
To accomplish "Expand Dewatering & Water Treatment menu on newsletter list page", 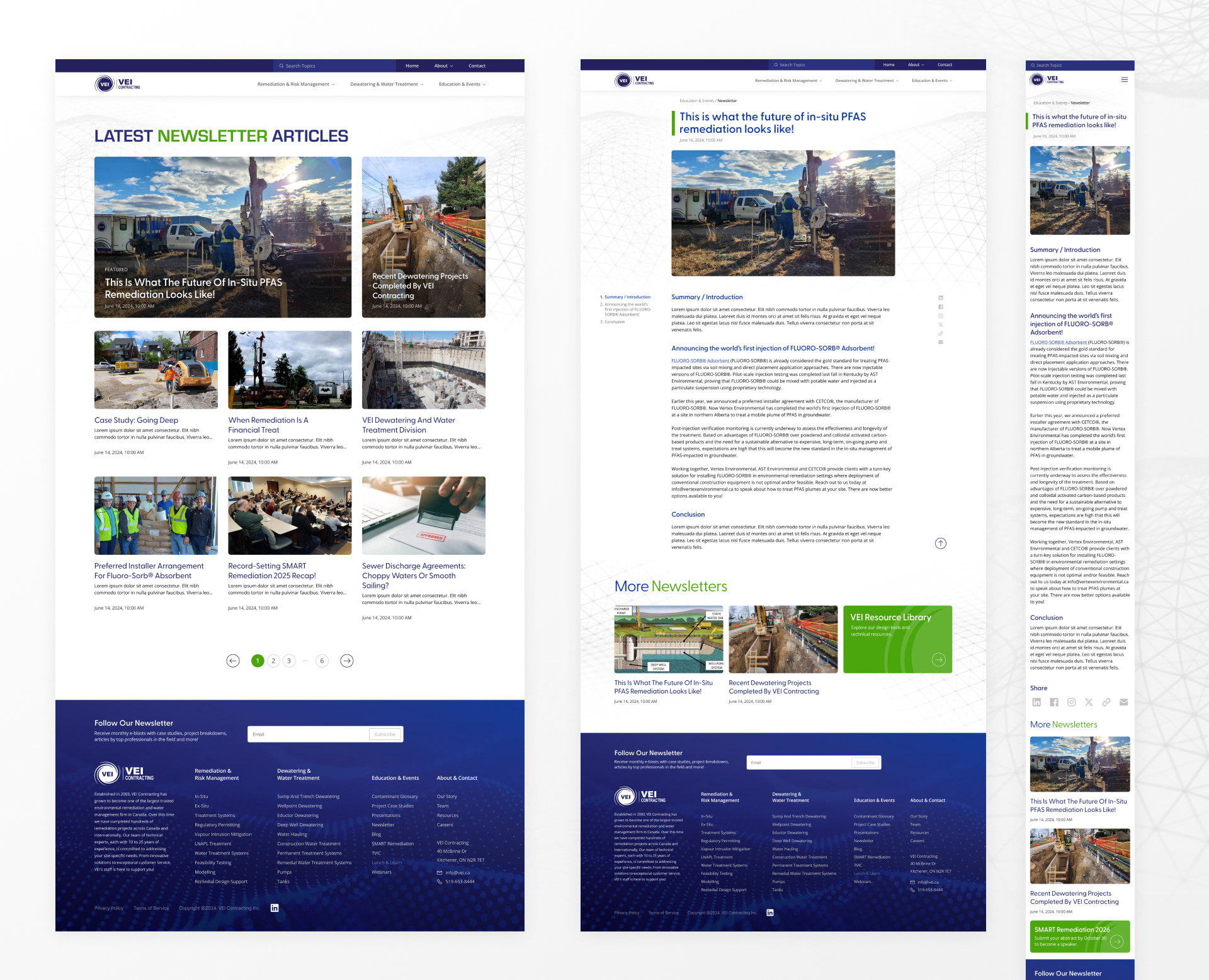I will [x=386, y=84].
